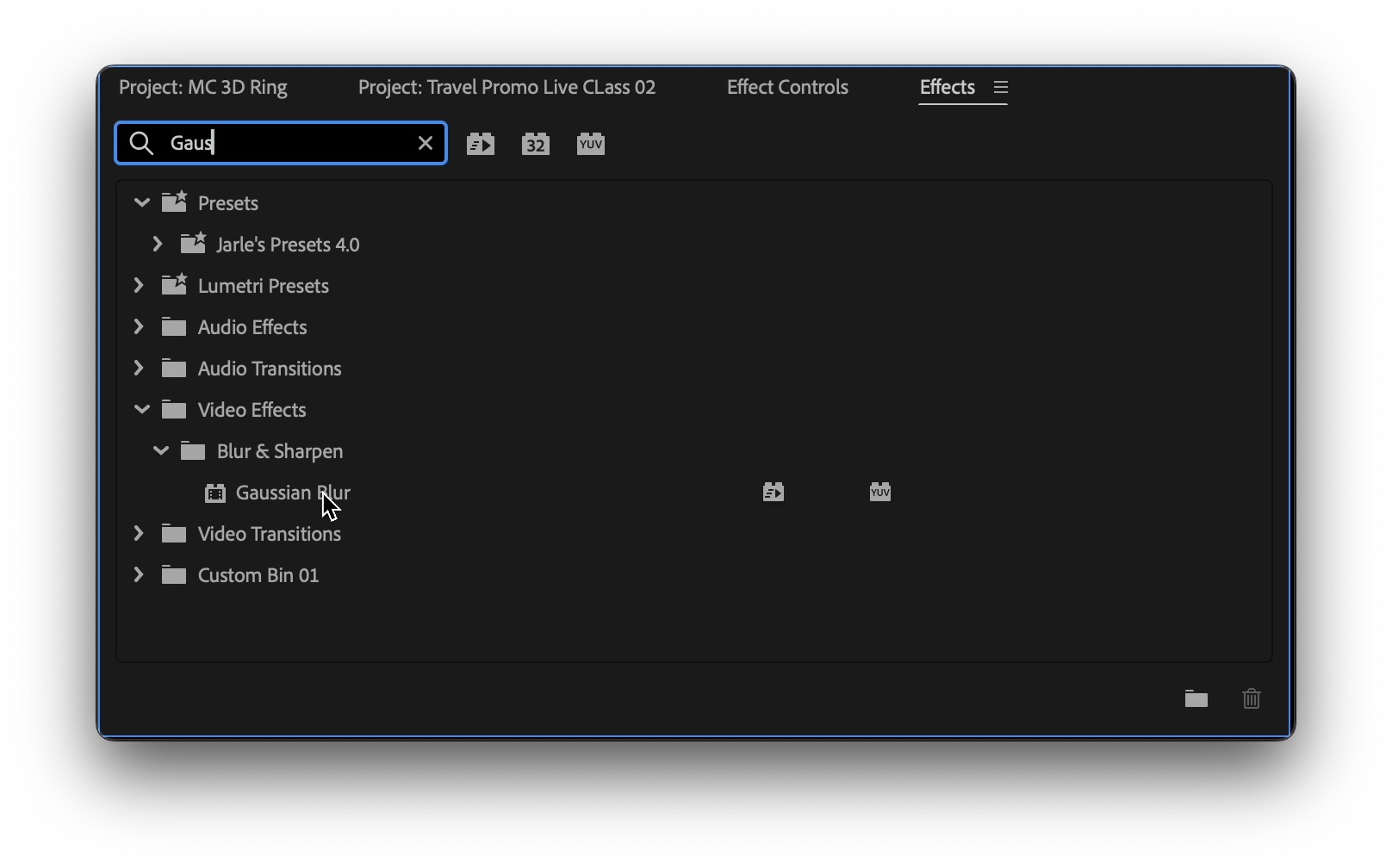This screenshot has width=1392, height=868.
Task: Open the Effects panel hamburger menu
Action: [x=1000, y=87]
